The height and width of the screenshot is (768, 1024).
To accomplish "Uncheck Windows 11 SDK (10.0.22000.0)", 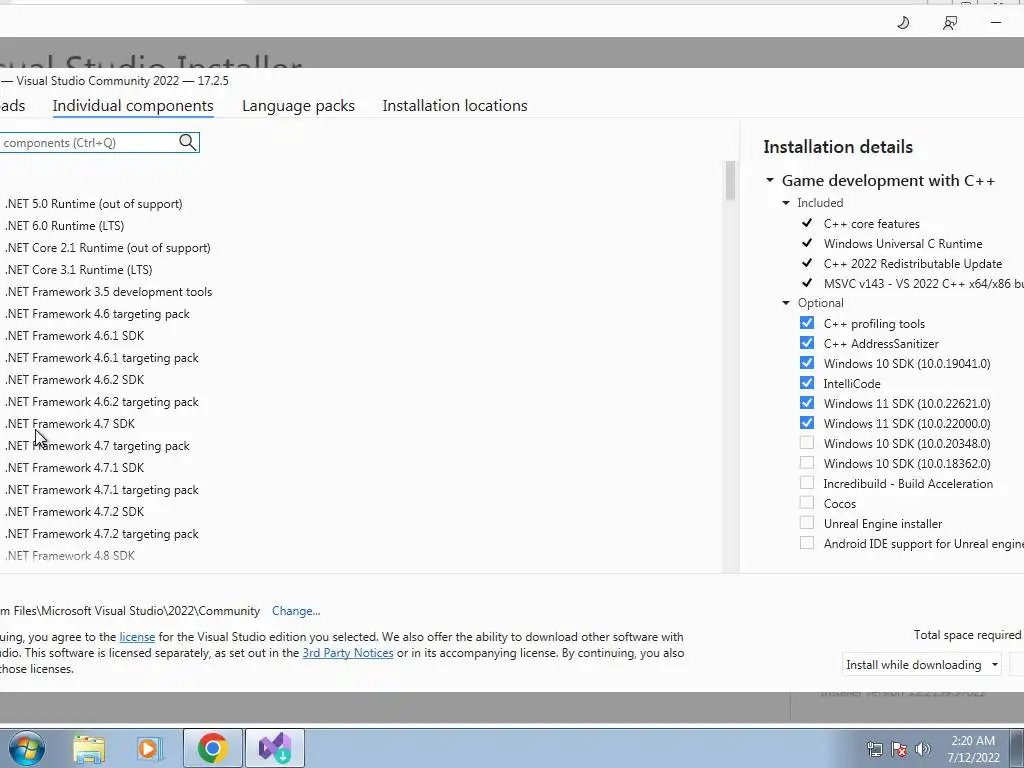I will tap(807, 423).
